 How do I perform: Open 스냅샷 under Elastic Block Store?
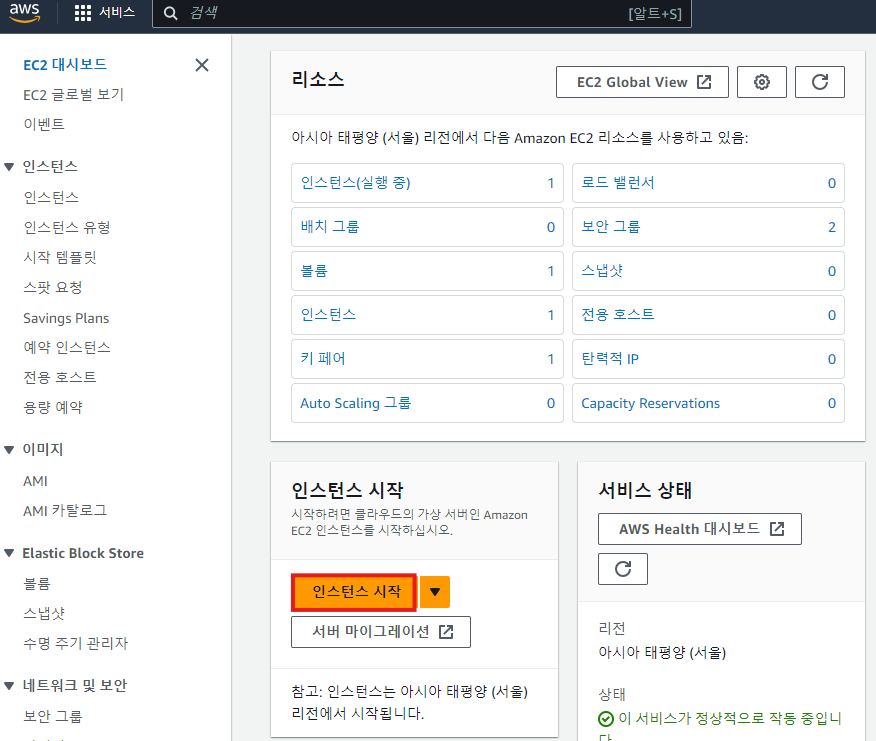pyautogui.click(x=44, y=614)
